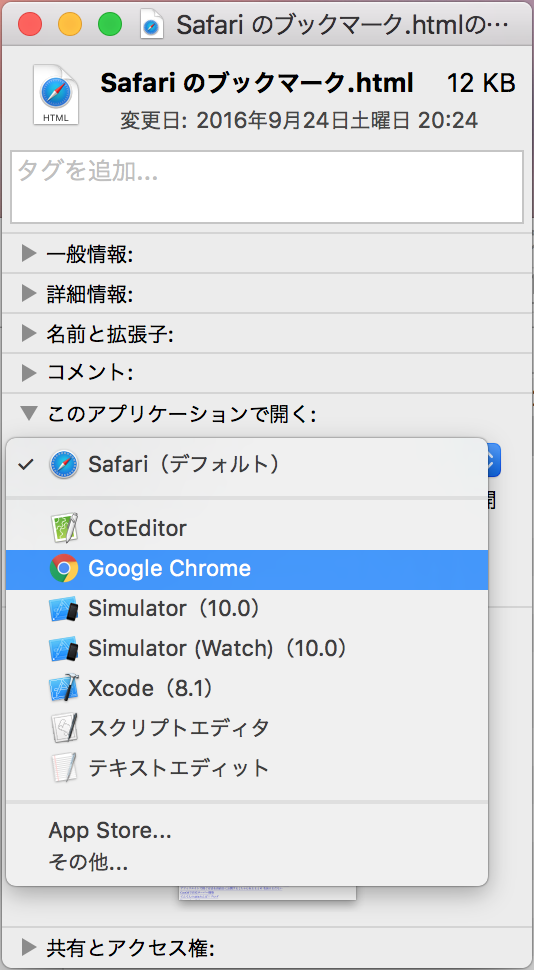The image size is (534, 970).
Task: Expand the 名前と拡張子 section
Action: [28, 333]
